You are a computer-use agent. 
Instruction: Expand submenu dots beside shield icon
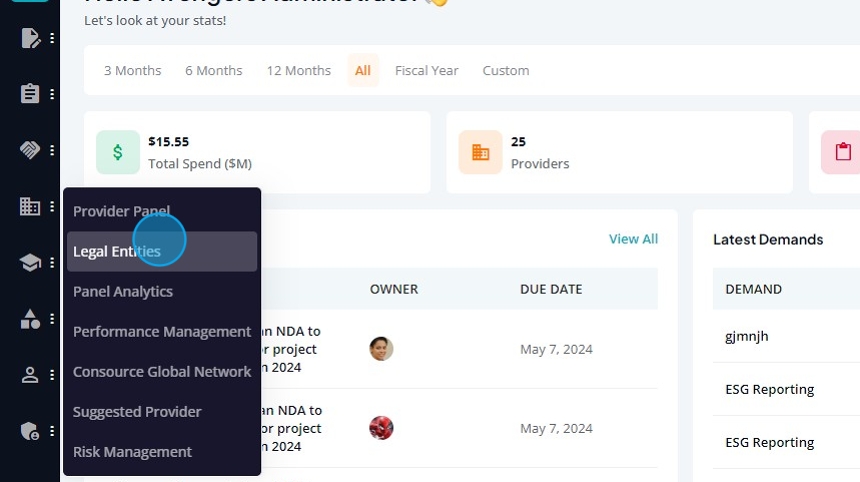coord(52,431)
